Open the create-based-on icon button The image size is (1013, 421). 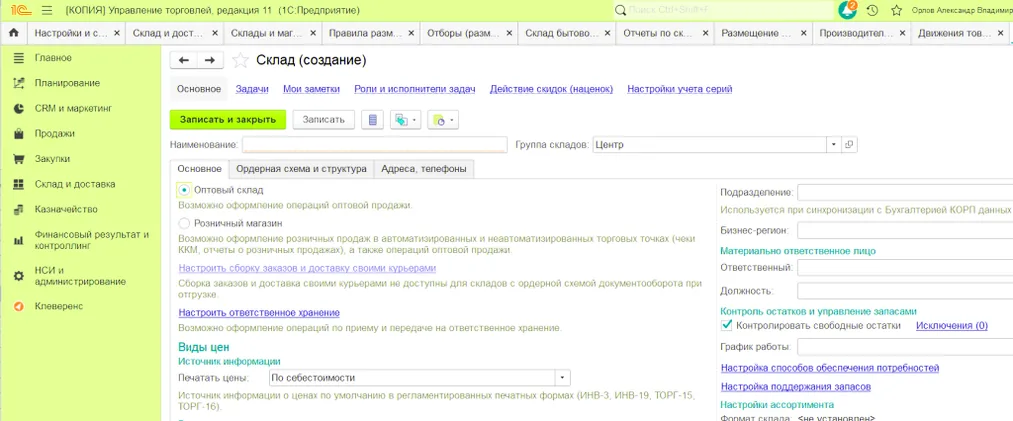pyautogui.click(x=405, y=119)
